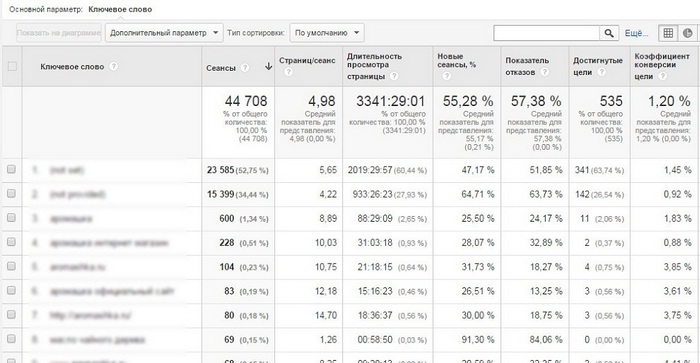Viewport: 700px width, 363px height.
Task: Open help icon next to Показатель отказов
Action: tap(544, 72)
